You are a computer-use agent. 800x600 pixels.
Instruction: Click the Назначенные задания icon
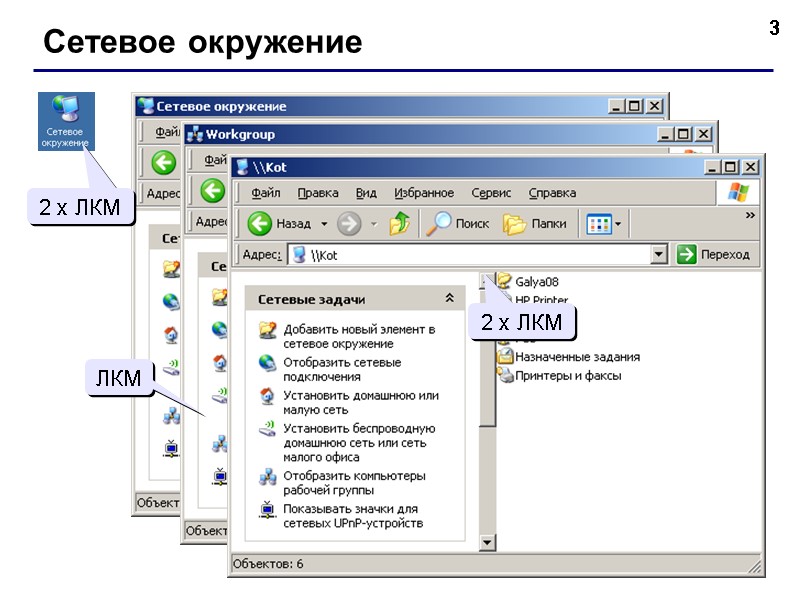[x=506, y=356]
